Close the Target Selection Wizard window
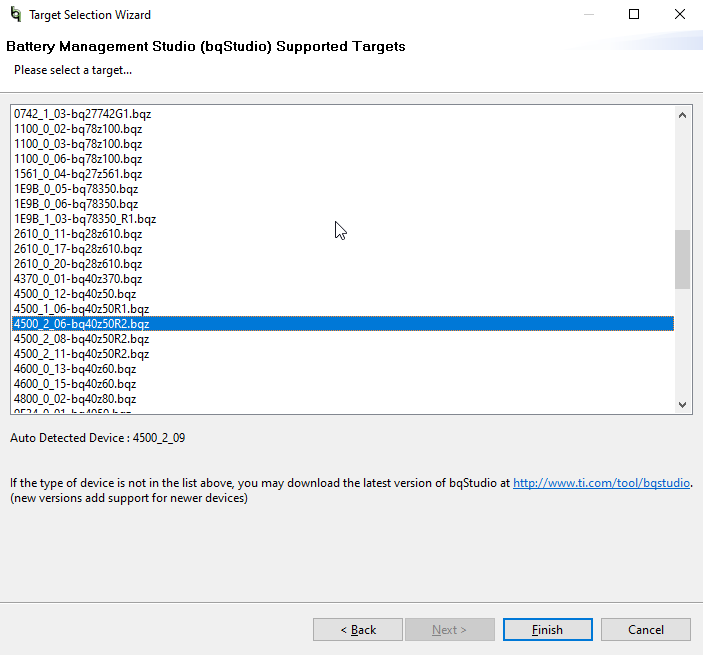Image resolution: width=703 pixels, height=655 pixels. 680,14
